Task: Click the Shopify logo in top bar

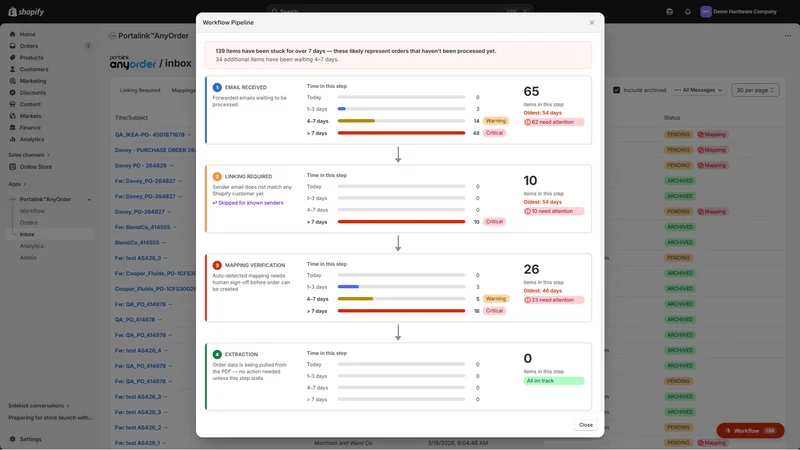Action: (x=26, y=12)
